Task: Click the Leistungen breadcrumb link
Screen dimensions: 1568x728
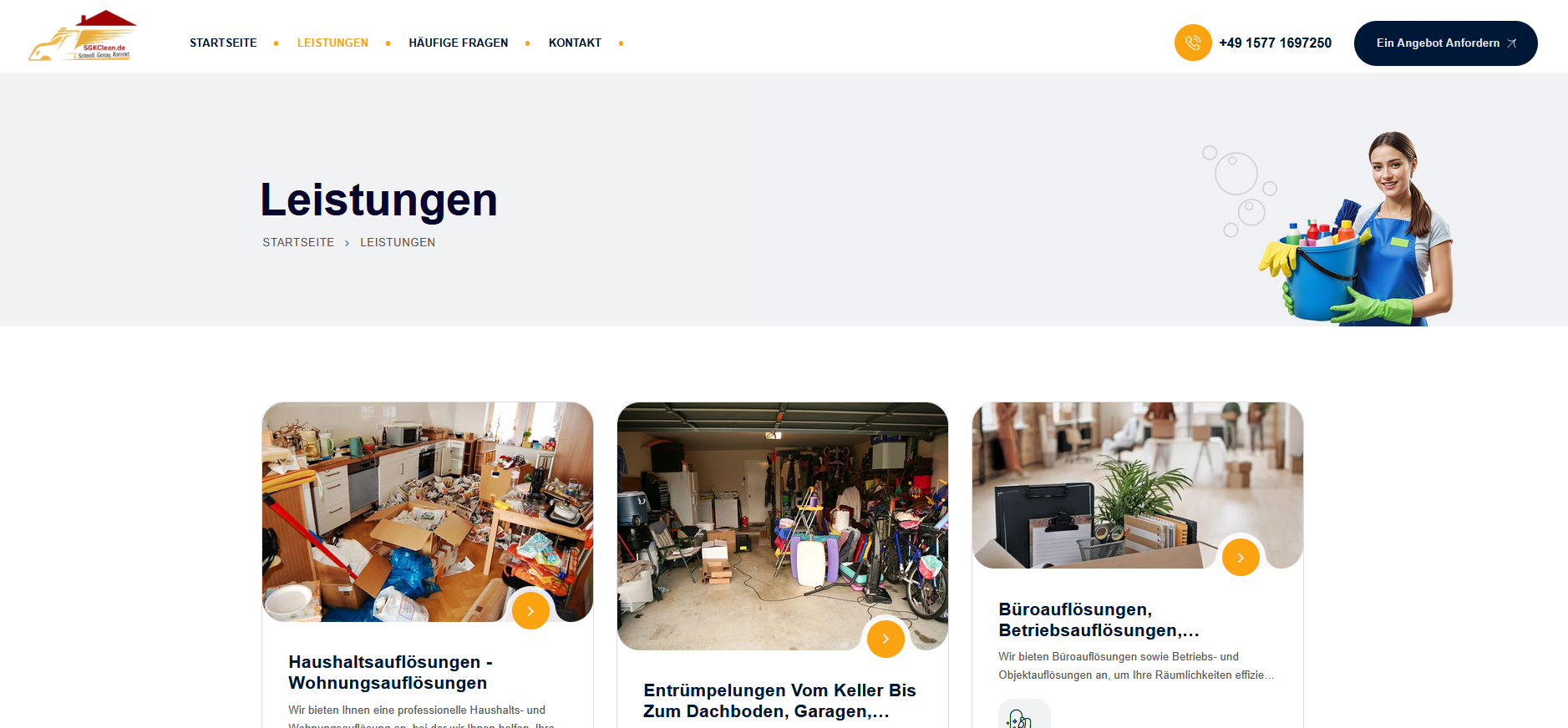Action: tap(398, 242)
